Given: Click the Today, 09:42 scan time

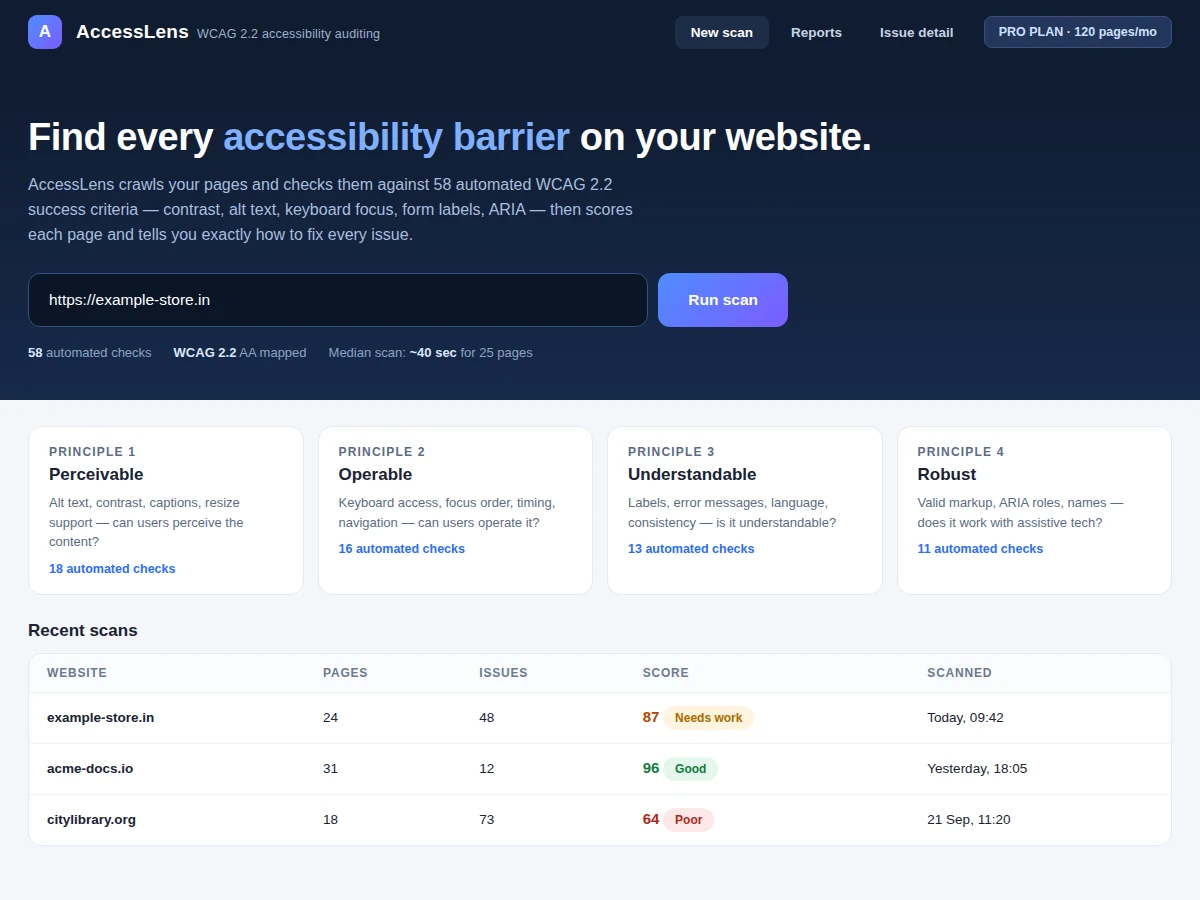Looking at the screenshot, I should click(x=965, y=718).
